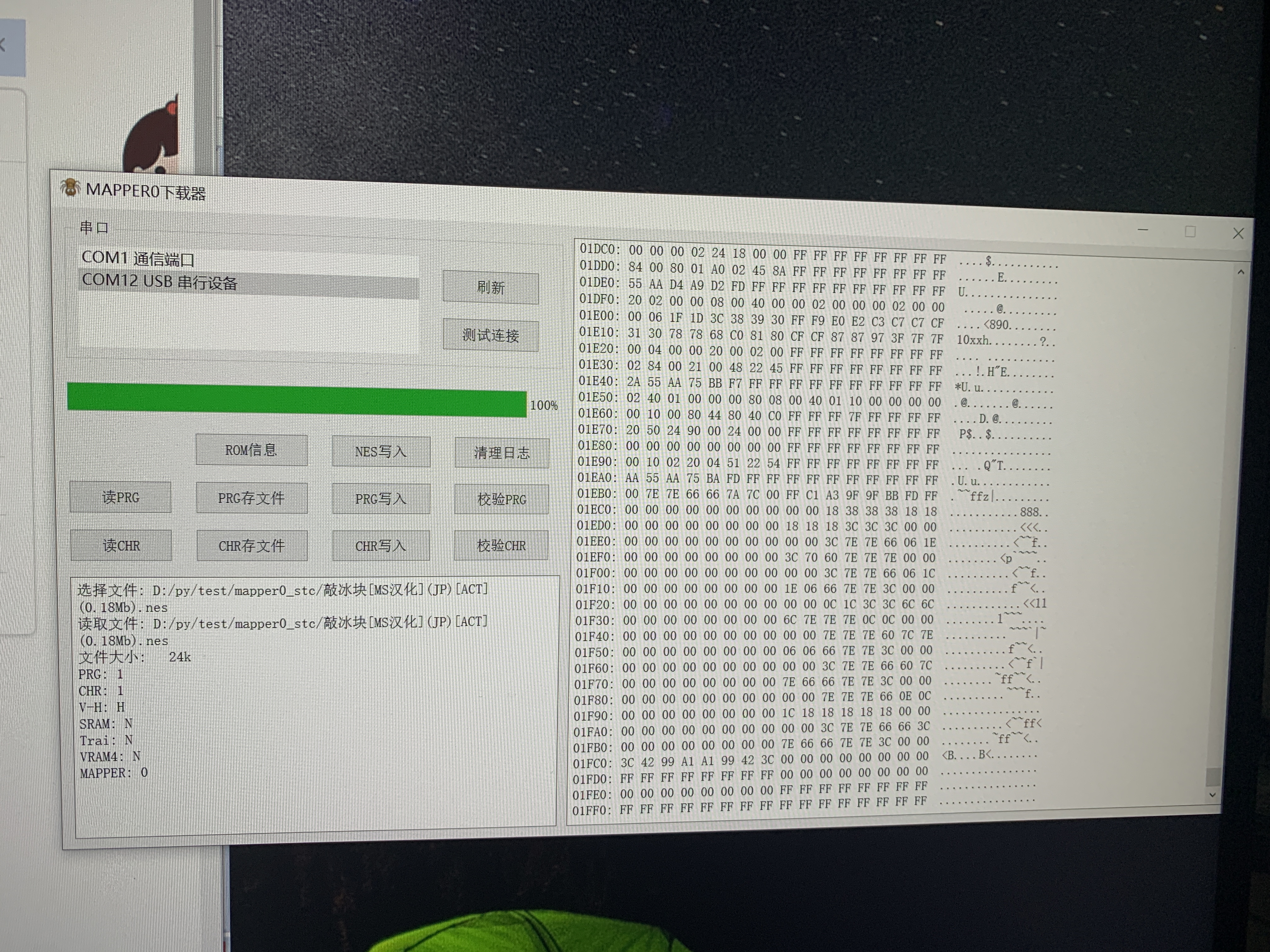The image size is (1270, 952).
Task: Click the 测试连接 test connection button
Action: tap(490, 335)
